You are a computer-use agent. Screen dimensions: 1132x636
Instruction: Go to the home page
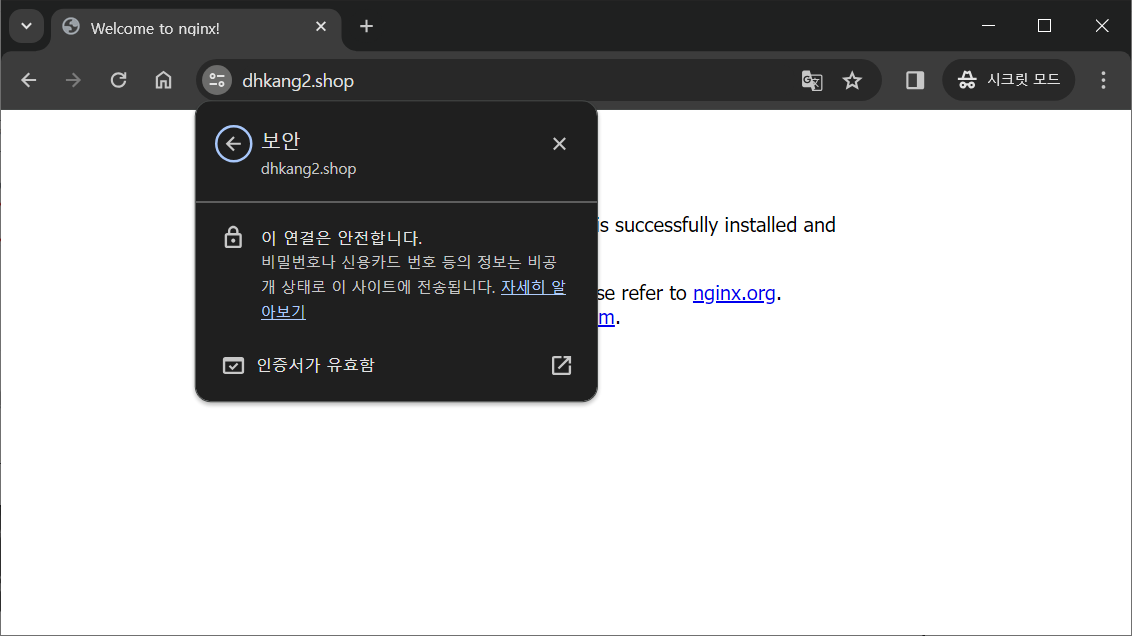[x=164, y=80]
